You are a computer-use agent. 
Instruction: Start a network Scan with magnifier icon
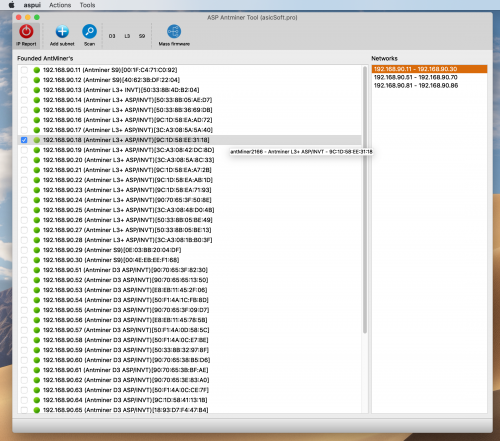pos(89,32)
